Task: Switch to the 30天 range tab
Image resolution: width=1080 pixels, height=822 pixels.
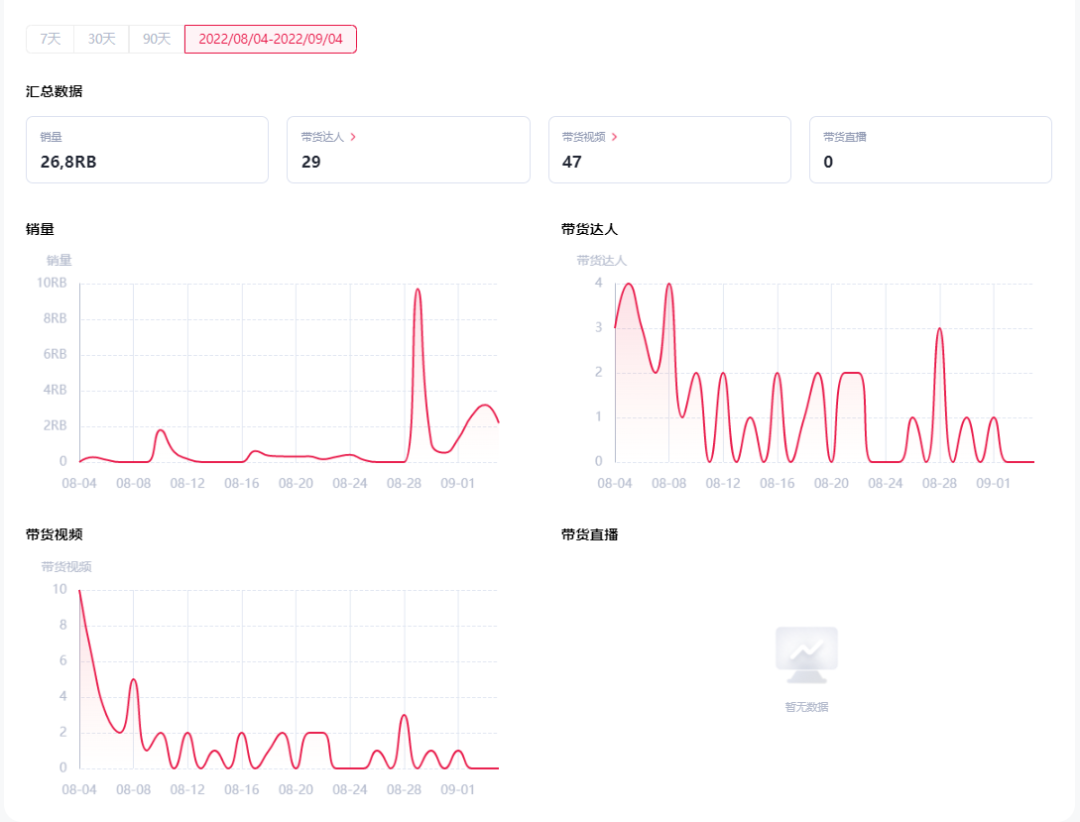Action: pyautogui.click(x=101, y=39)
